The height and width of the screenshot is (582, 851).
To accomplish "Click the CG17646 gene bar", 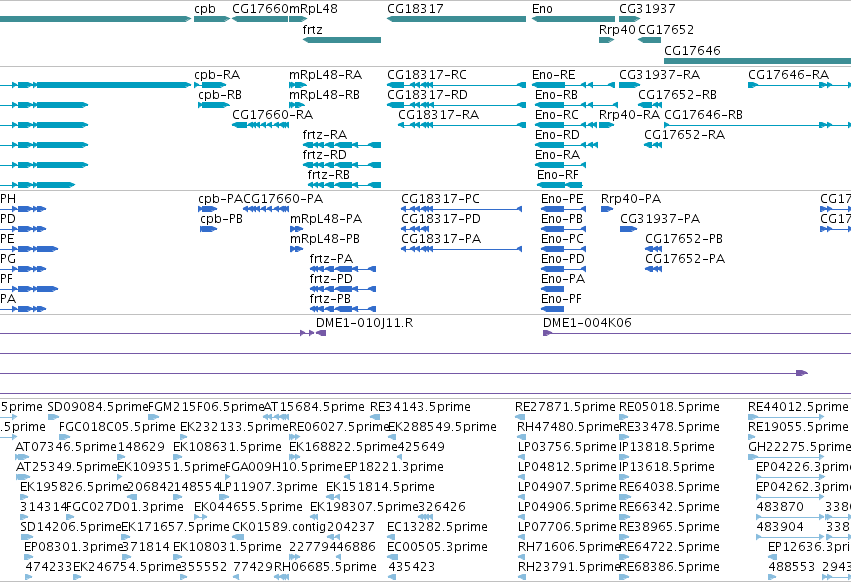I will point(758,60).
